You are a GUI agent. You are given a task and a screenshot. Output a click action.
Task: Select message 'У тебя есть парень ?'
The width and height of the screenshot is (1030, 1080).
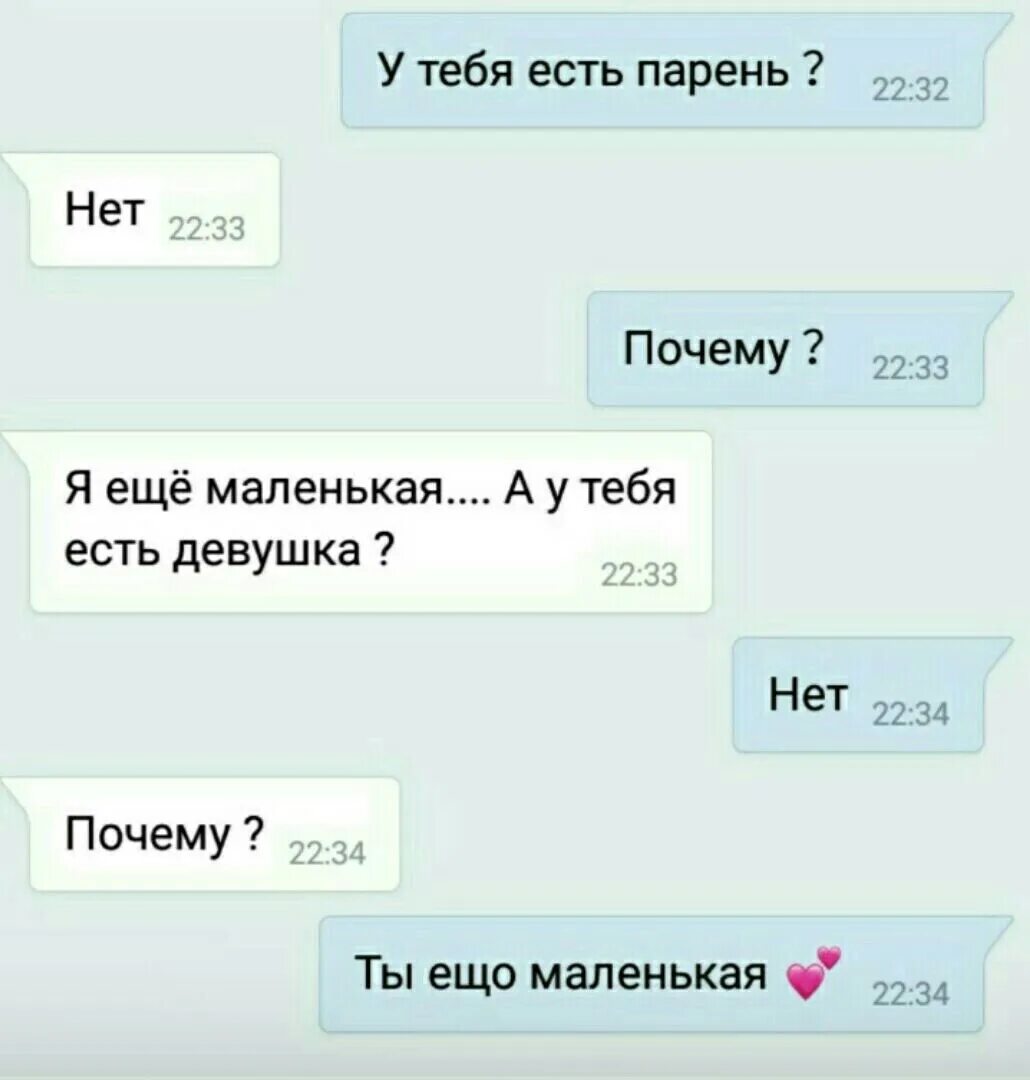coord(661,71)
